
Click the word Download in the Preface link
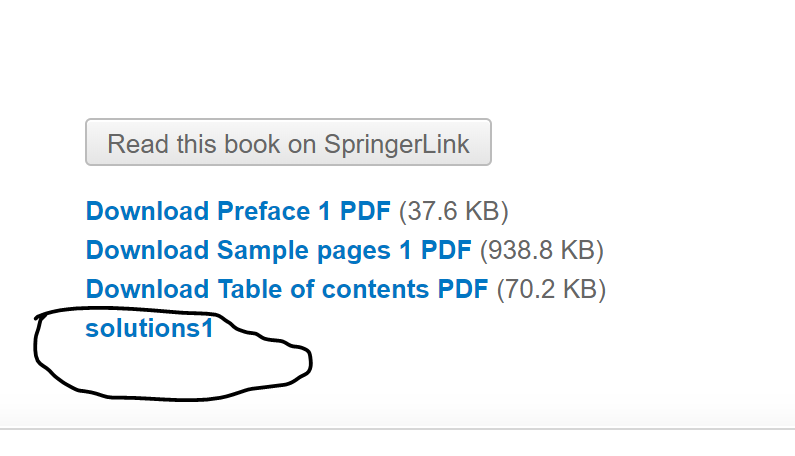[147, 212]
